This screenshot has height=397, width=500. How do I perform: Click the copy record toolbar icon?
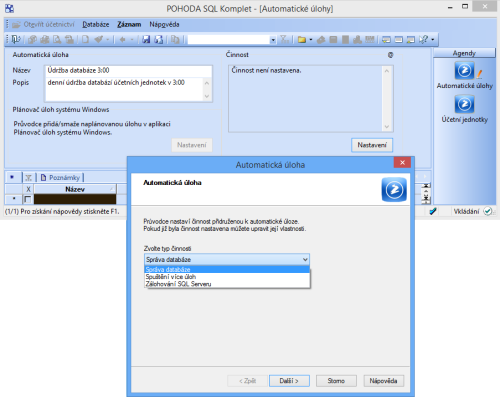[175, 40]
